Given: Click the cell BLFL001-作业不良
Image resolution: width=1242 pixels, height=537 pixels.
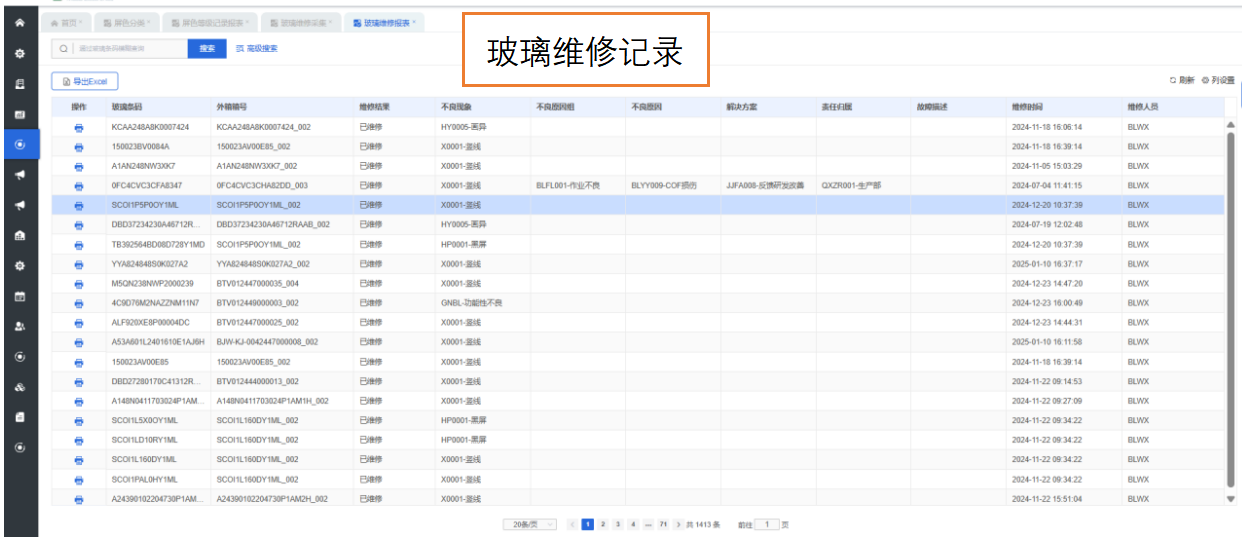Looking at the screenshot, I should pos(569,186).
